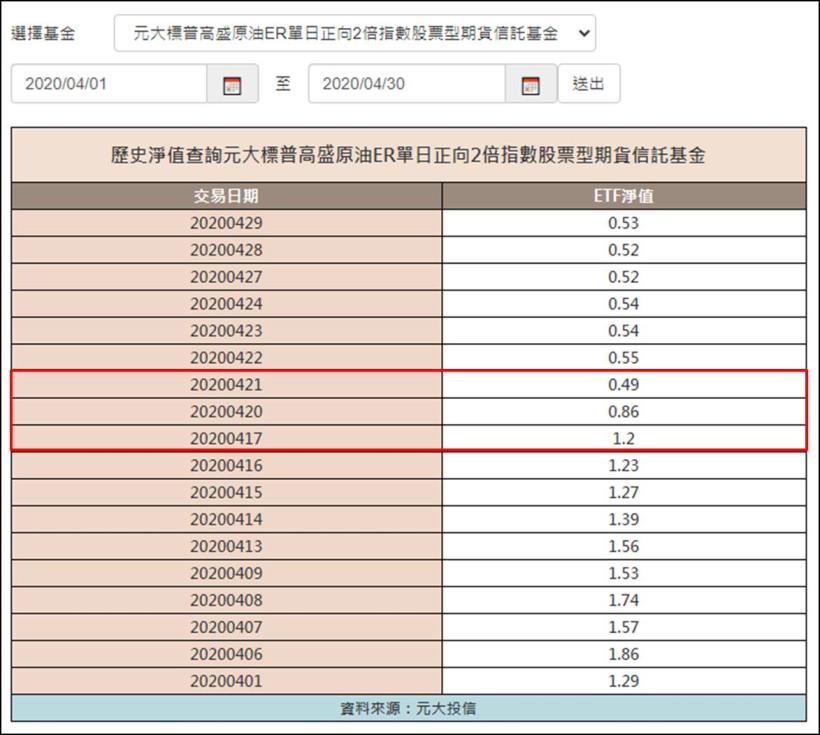
Task: Select the date cell 20200409
Action: pos(226,573)
